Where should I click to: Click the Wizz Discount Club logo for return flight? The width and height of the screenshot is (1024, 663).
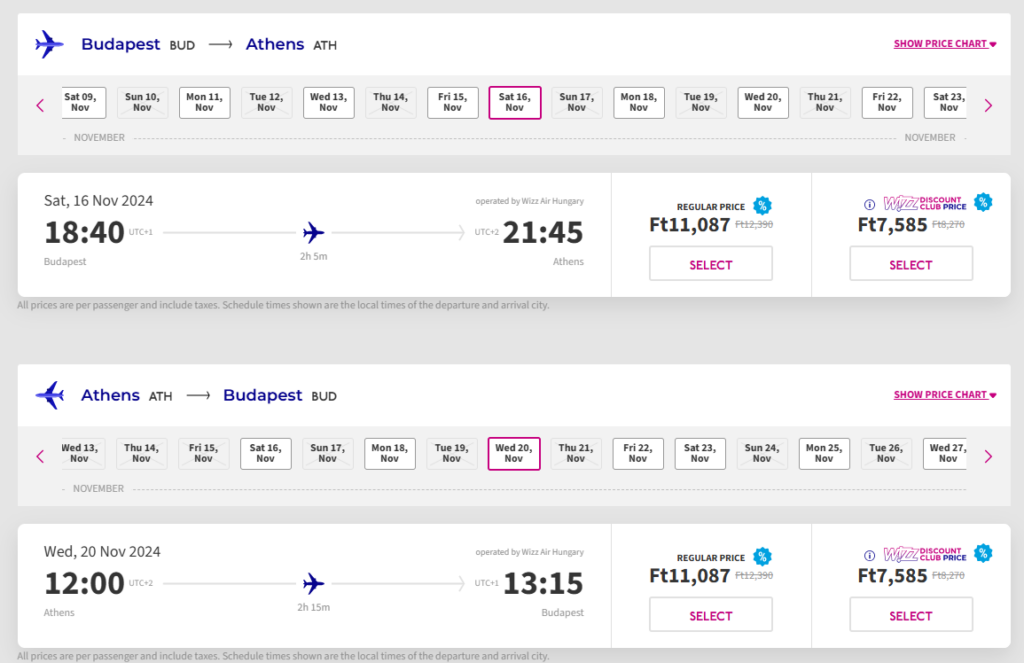tap(925, 555)
